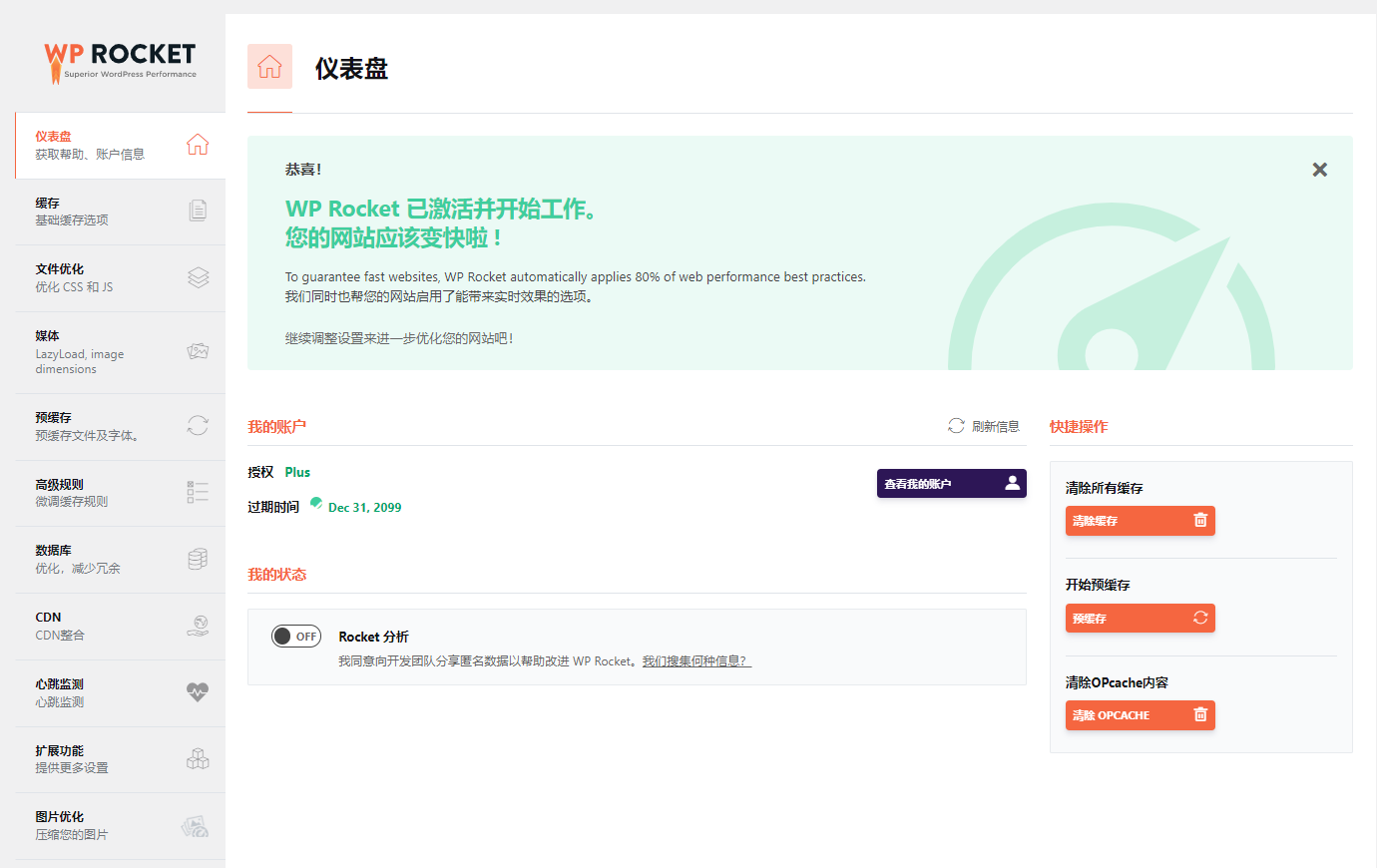Click the globe-hand icon next to CDN
The height and width of the screenshot is (868, 1377).
[x=198, y=626]
